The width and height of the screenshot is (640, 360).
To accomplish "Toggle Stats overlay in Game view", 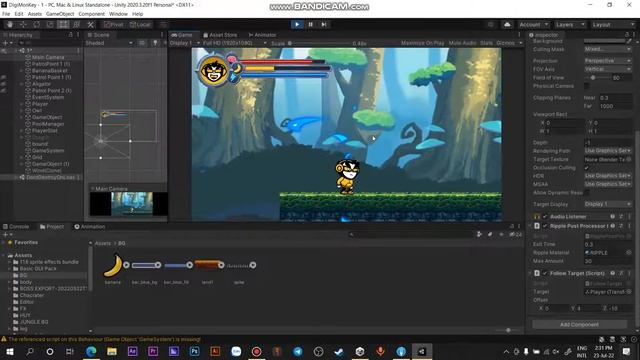I will (486, 43).
